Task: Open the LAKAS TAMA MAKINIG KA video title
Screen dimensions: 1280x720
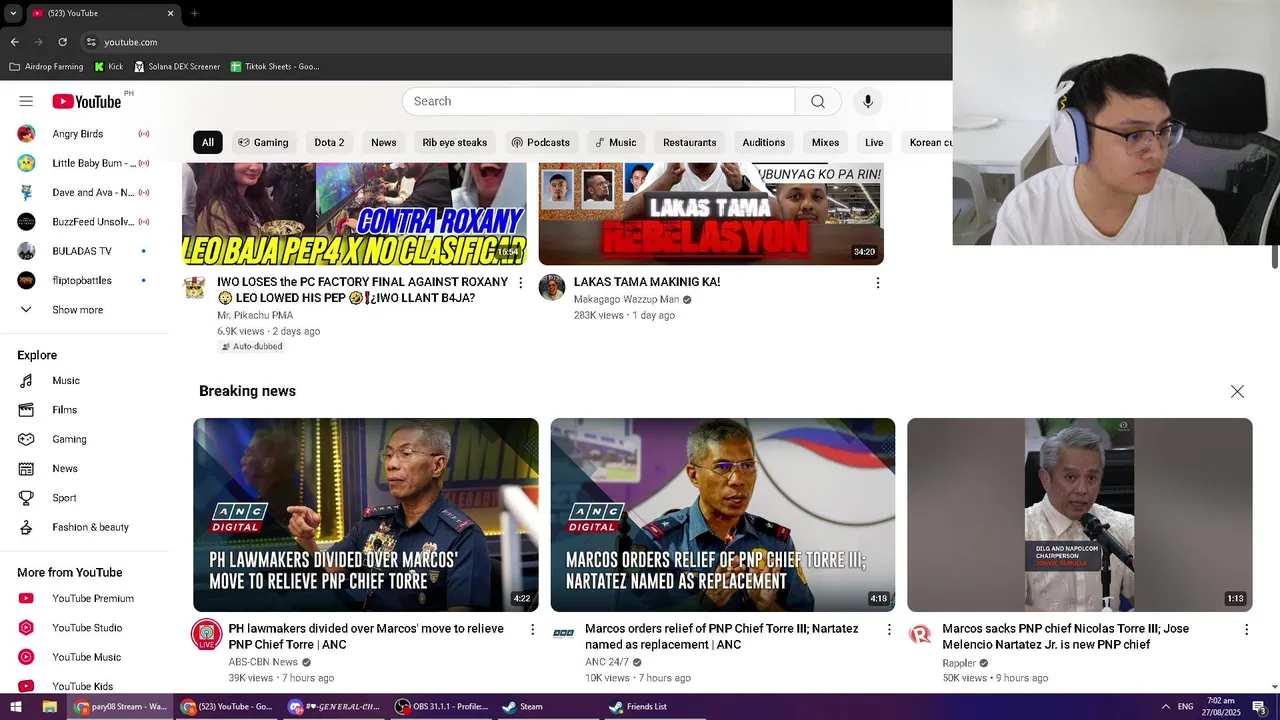Action: pos(647,282)
